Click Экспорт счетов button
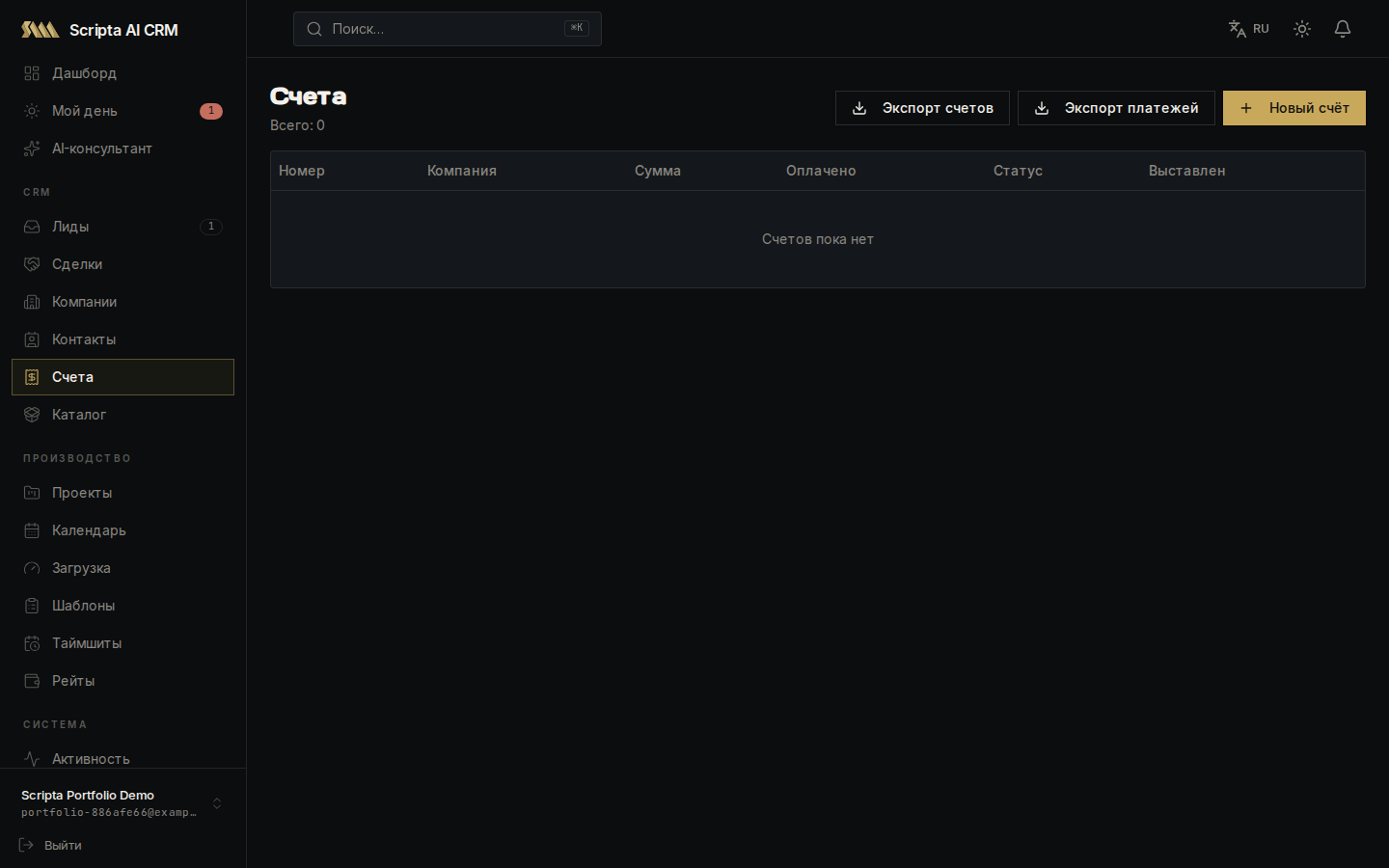 point(922,108)
